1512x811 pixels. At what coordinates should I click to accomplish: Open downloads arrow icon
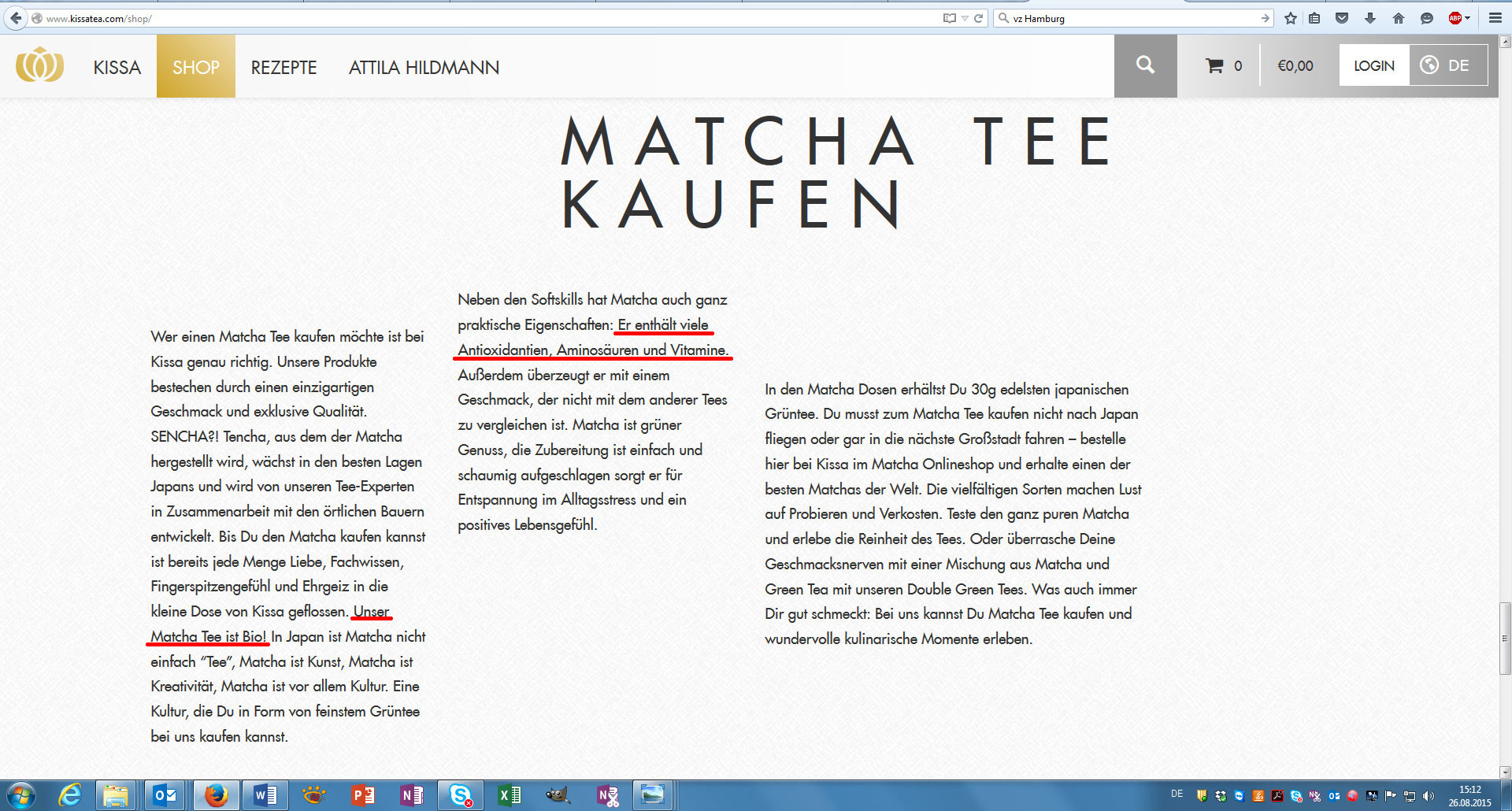[x=1370, y=18]
